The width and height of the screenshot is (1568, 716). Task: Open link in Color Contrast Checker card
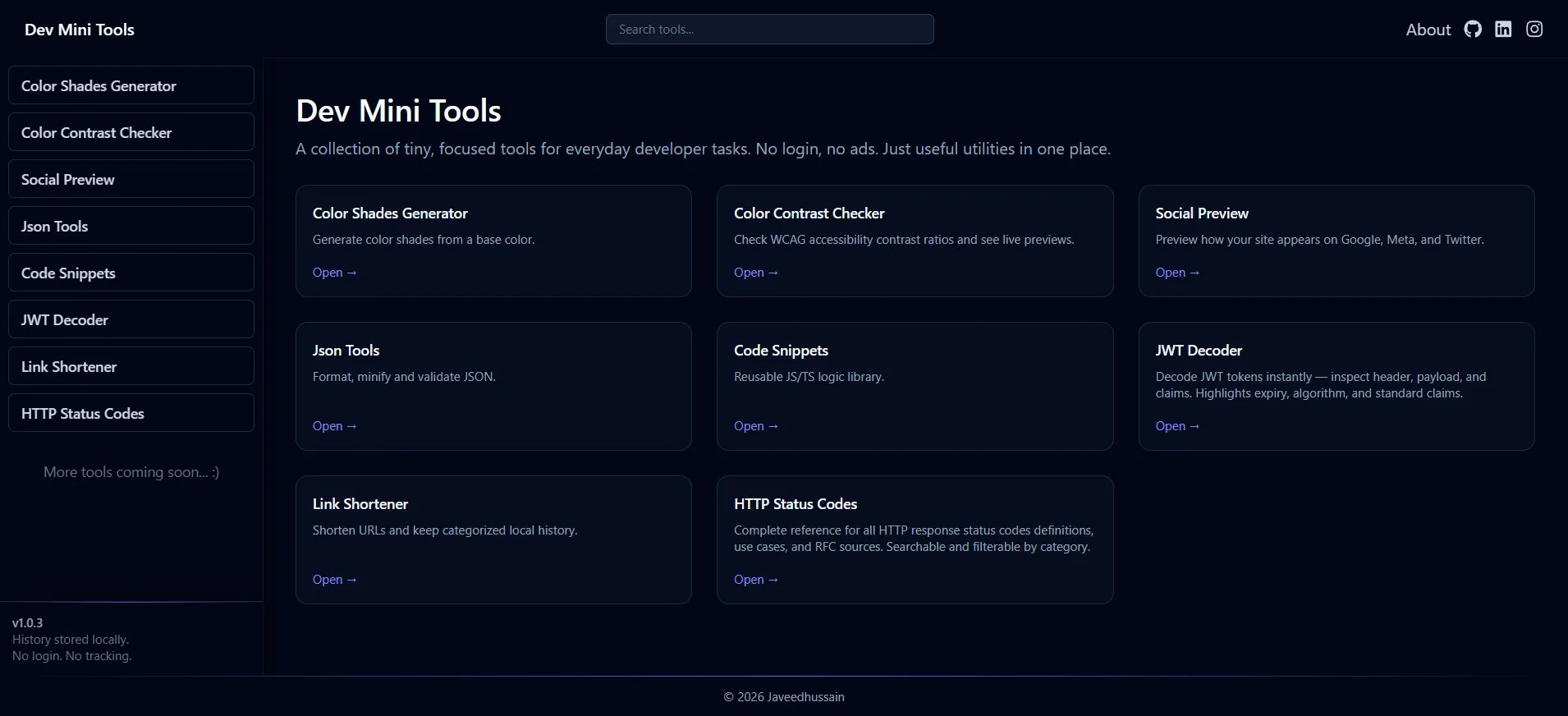(x=755, y=273)
